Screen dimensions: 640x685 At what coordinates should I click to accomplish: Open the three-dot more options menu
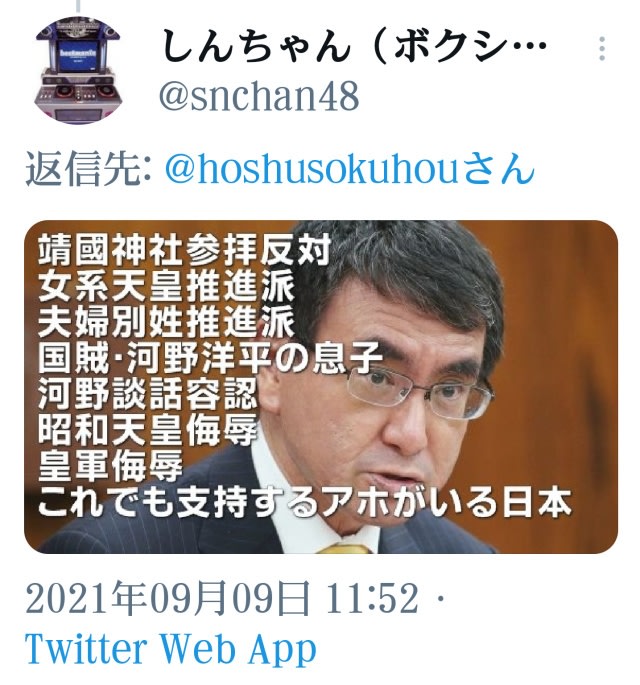[602, 48]
